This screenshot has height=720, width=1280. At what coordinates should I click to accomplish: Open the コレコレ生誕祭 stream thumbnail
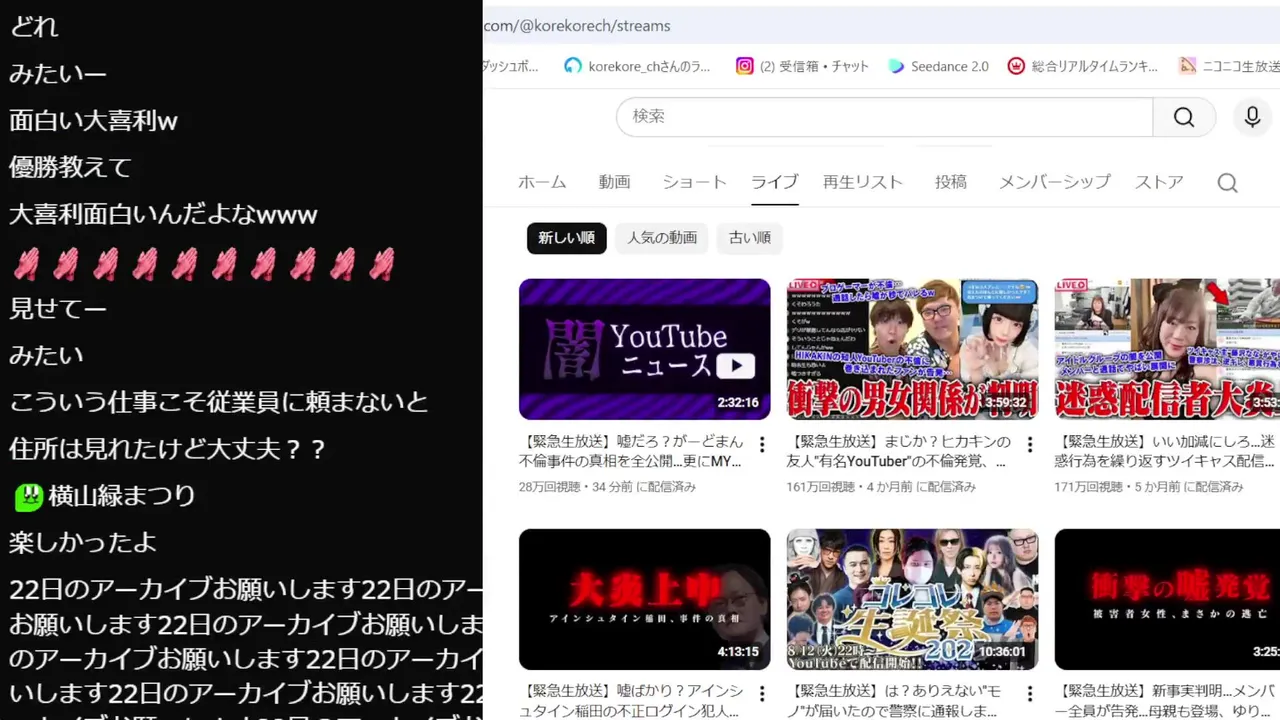[x=913, y=599]
